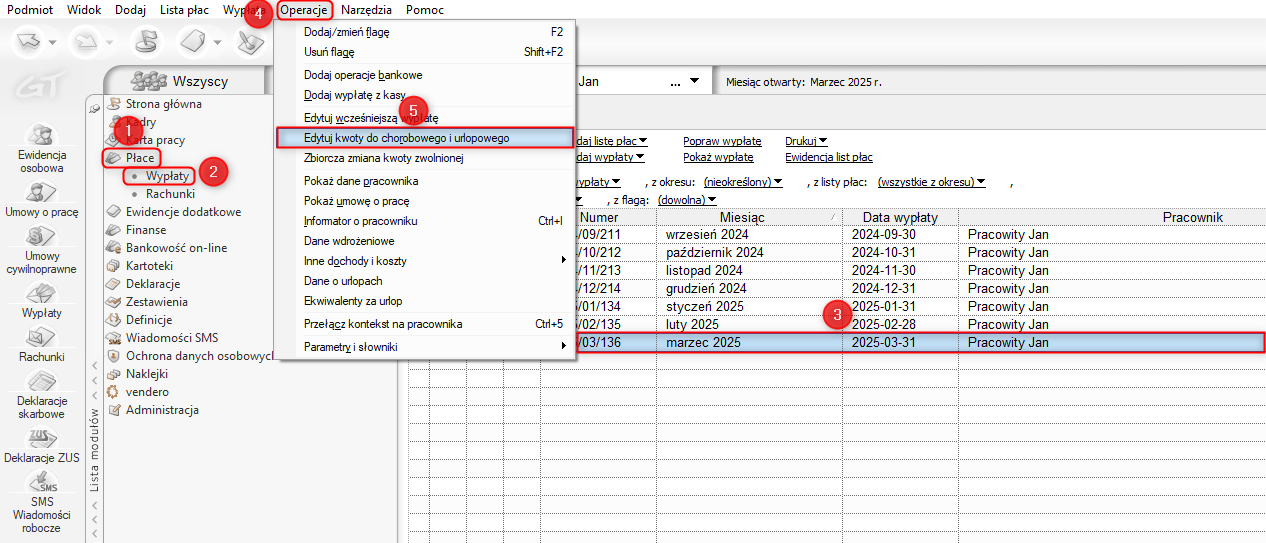Image resolution: width=1266 pixels, height=543 pixels.
Task: Click the flag toolbar icon
Action: (x=146, y=42)
